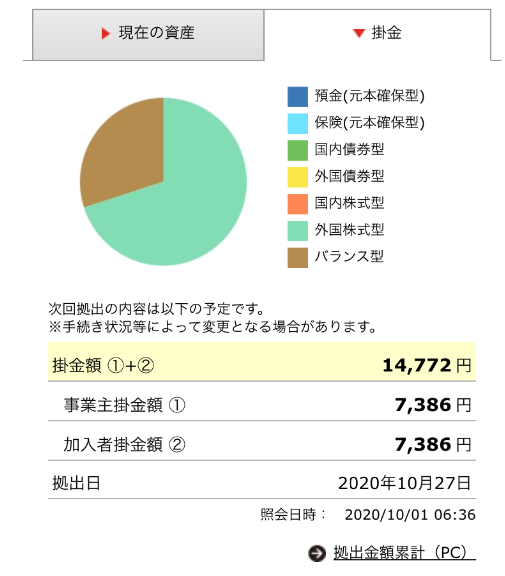Click the 事業主掛金額 ① row
505x576 pixels.
262,401
